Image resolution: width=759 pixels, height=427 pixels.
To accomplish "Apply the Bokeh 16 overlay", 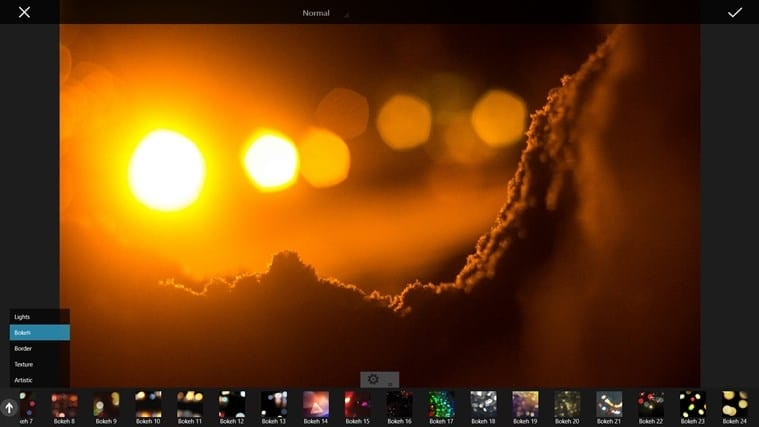I will [x=400, y=404].
